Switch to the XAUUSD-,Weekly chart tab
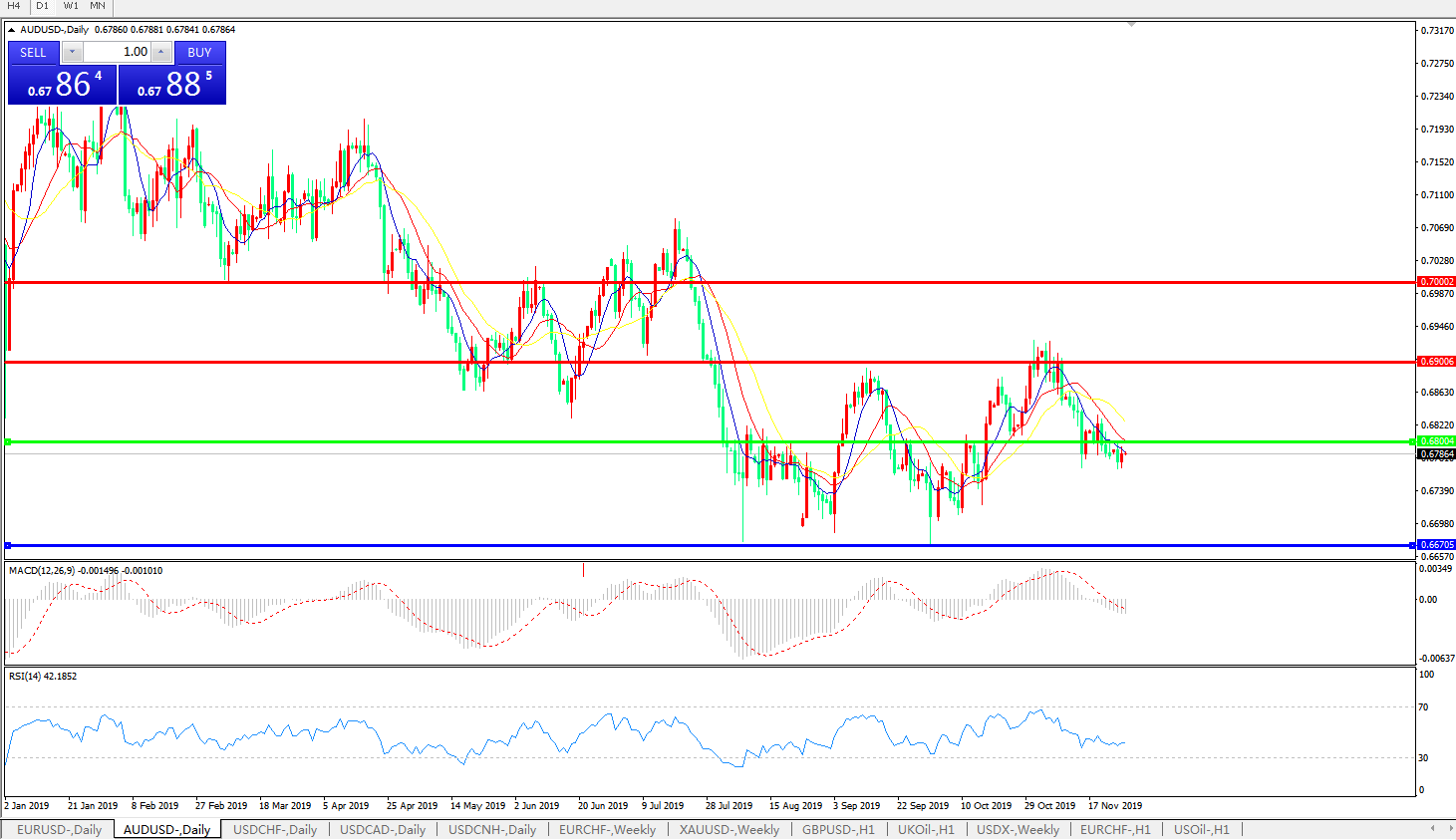 (x=729, y=829)
